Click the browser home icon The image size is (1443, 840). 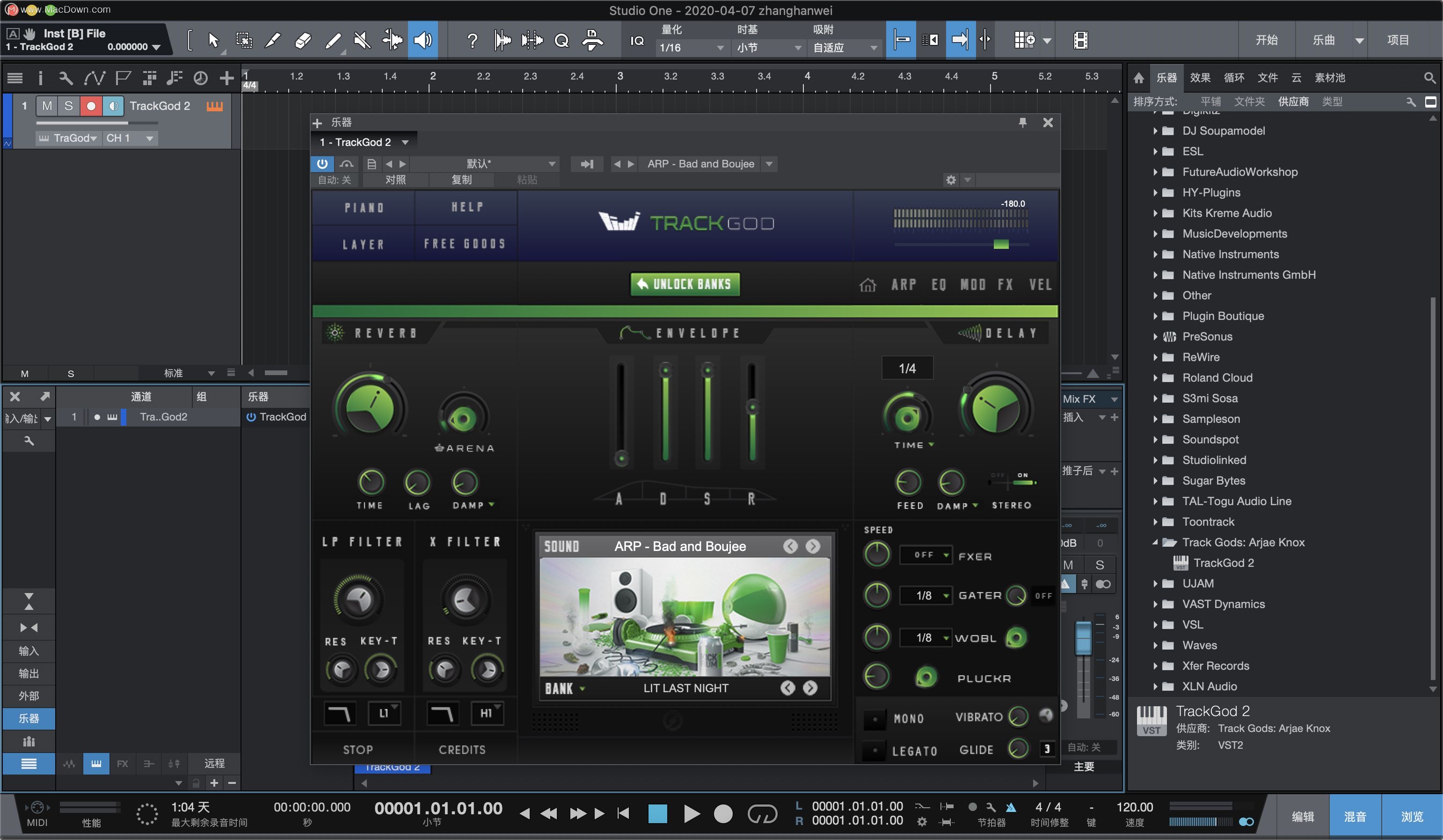(1139, 78)
